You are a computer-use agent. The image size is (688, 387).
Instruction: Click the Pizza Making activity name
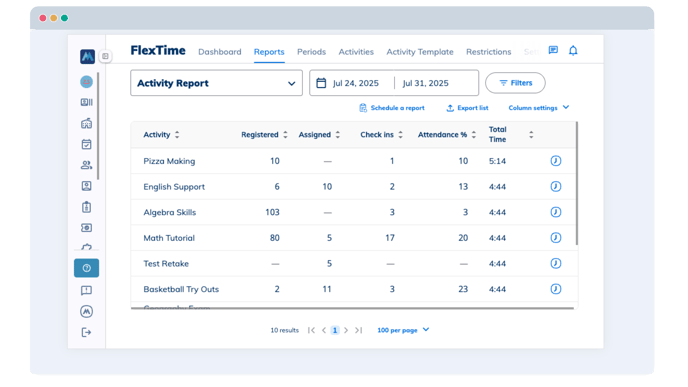[x=169, y=161]
